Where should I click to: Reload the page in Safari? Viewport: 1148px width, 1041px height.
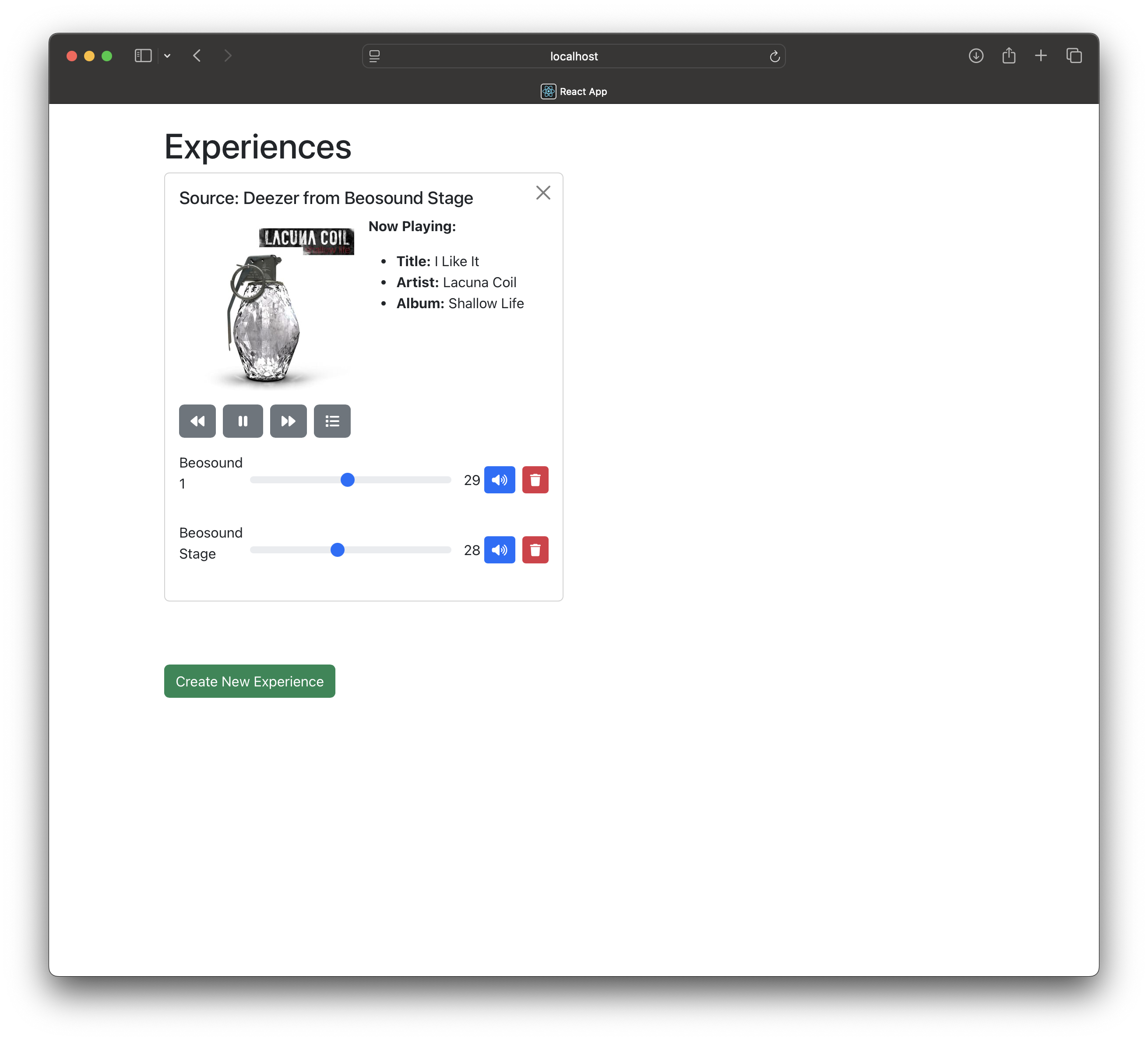775,56
